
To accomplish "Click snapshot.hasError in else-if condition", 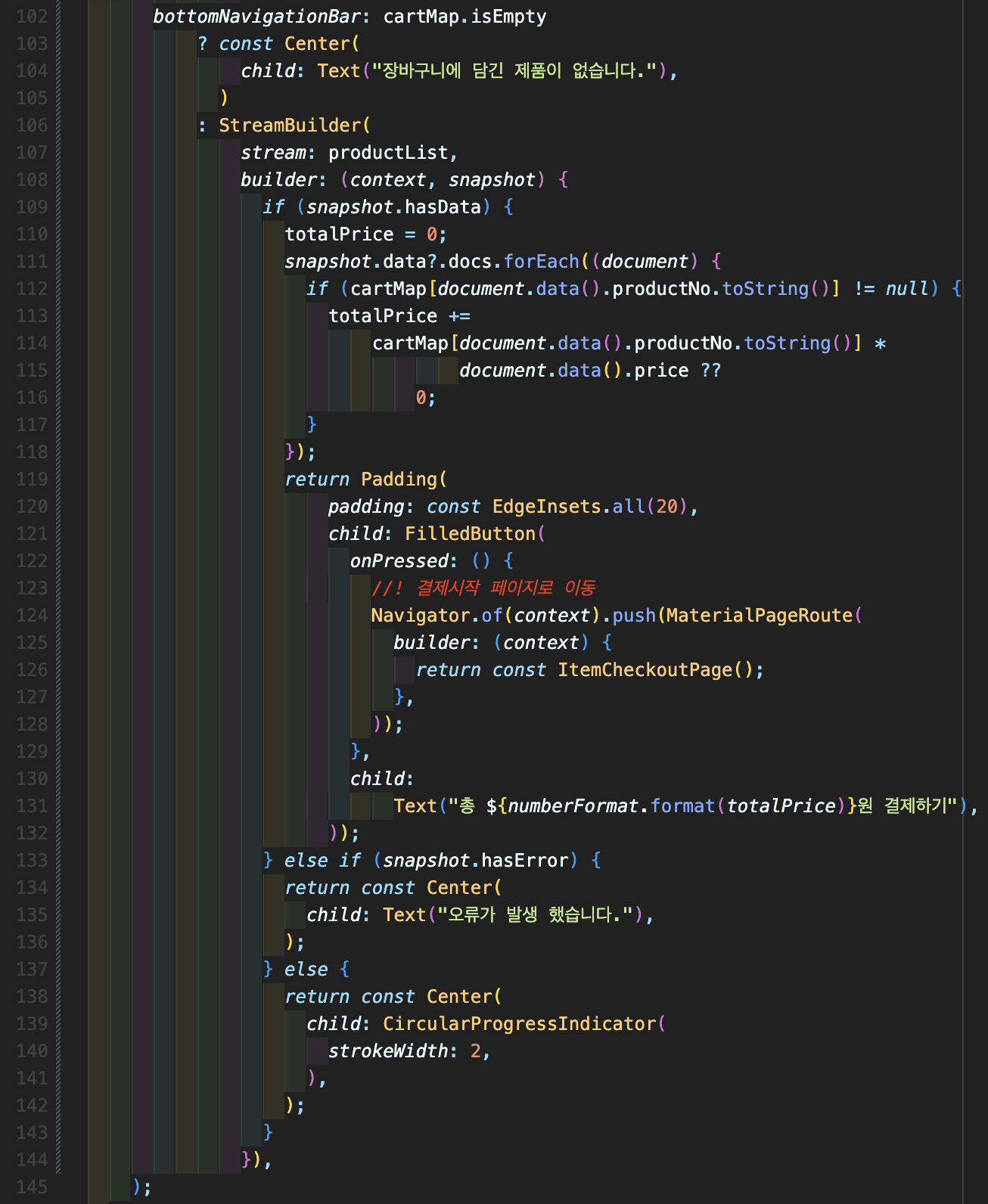I will coord(475,861).
